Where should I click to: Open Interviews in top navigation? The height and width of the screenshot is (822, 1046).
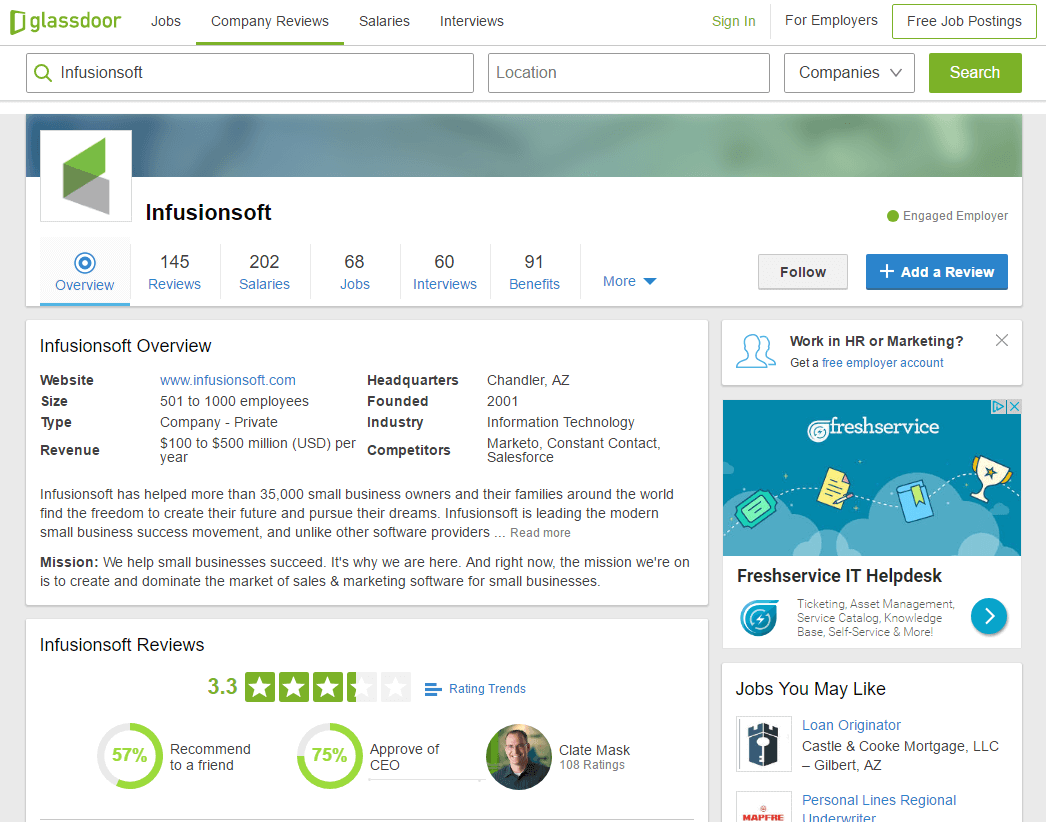tap(472, 21)
